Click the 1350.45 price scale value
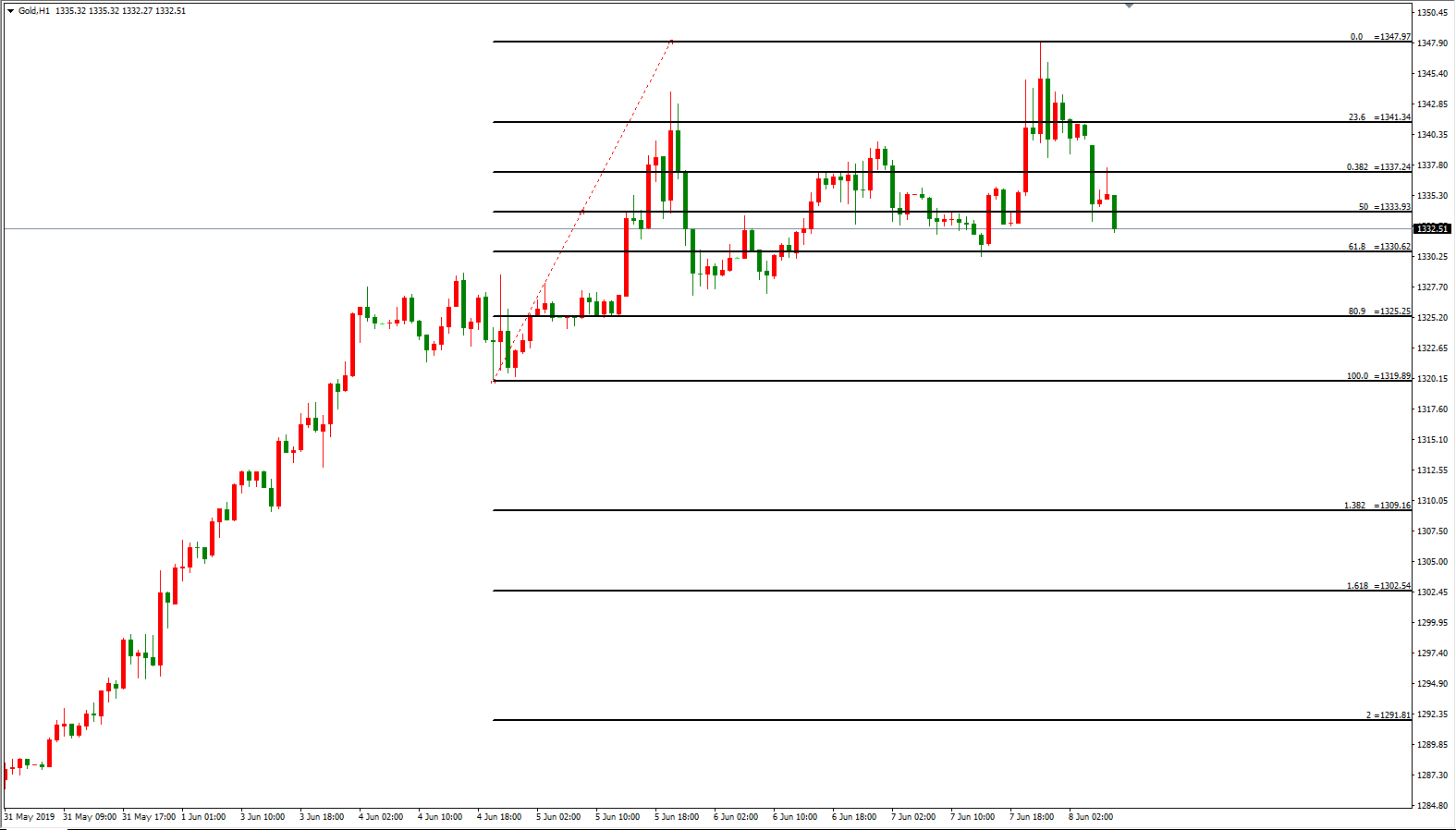 click(x=1432, y=13)
